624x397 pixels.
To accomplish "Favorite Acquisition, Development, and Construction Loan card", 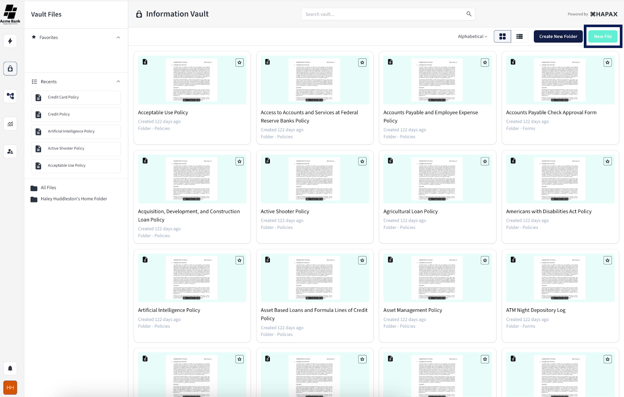I will [x=240, y=161].
